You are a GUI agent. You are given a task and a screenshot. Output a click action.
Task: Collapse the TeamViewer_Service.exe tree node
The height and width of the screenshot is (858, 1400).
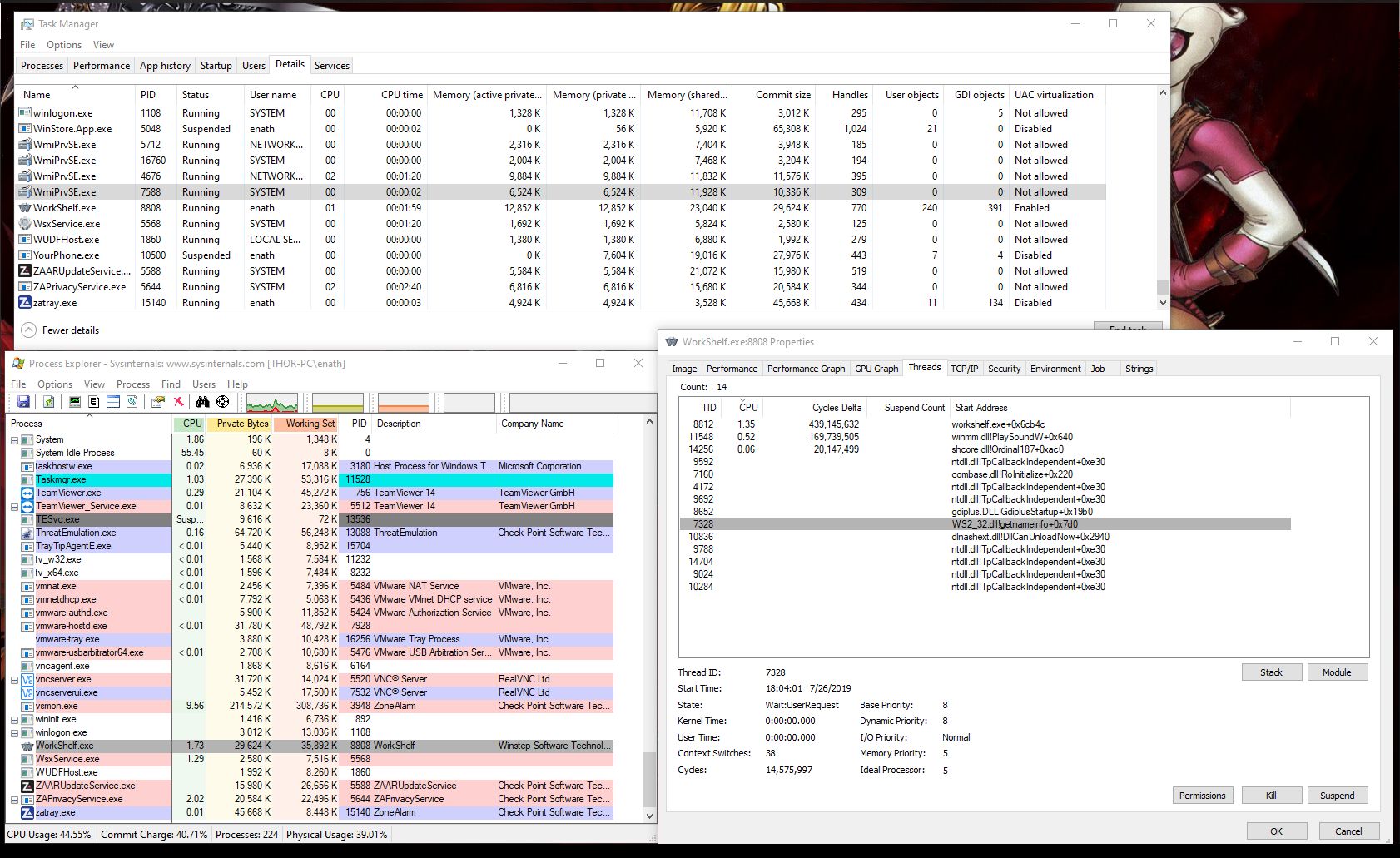14,506
